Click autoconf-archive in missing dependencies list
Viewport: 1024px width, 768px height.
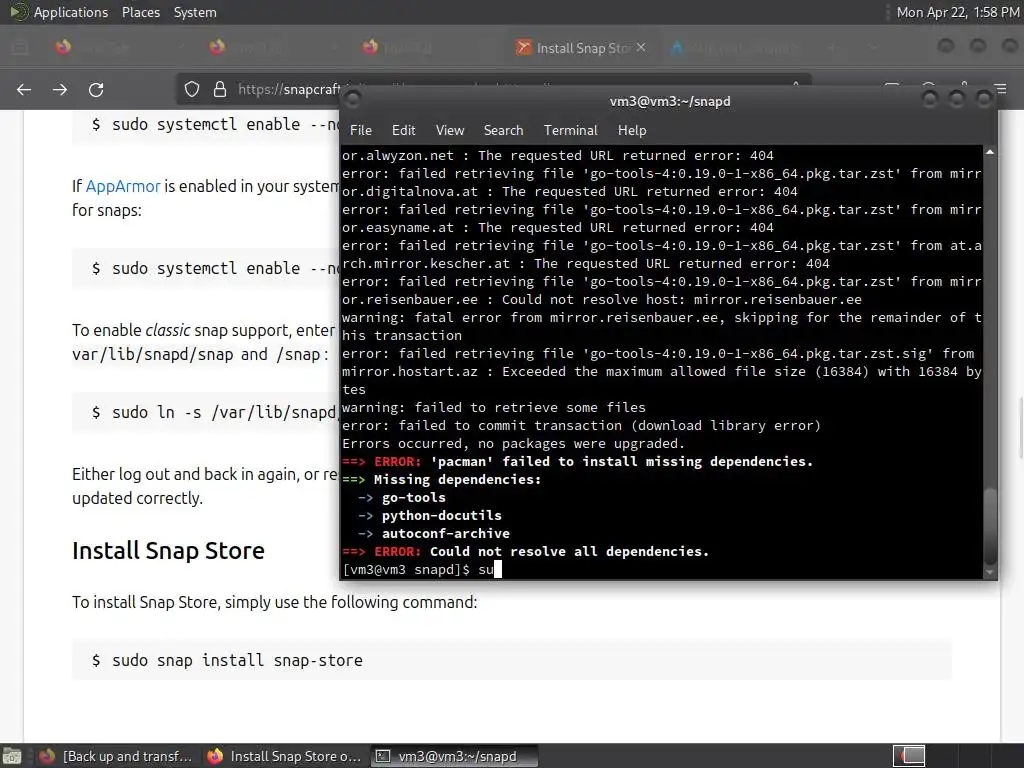(445, 534)
